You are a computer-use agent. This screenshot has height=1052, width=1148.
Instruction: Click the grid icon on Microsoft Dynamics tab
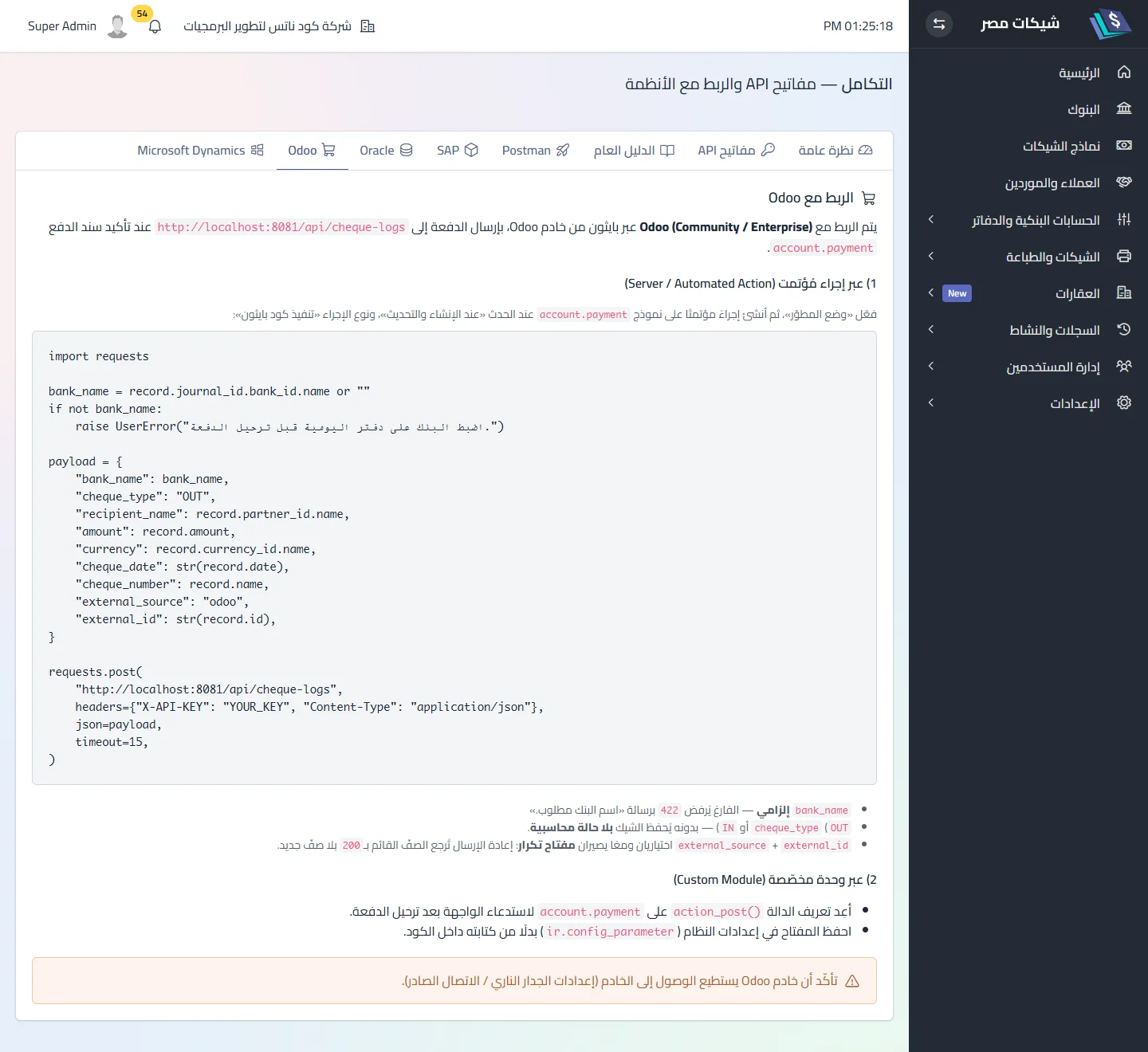[x=257, y=150]
